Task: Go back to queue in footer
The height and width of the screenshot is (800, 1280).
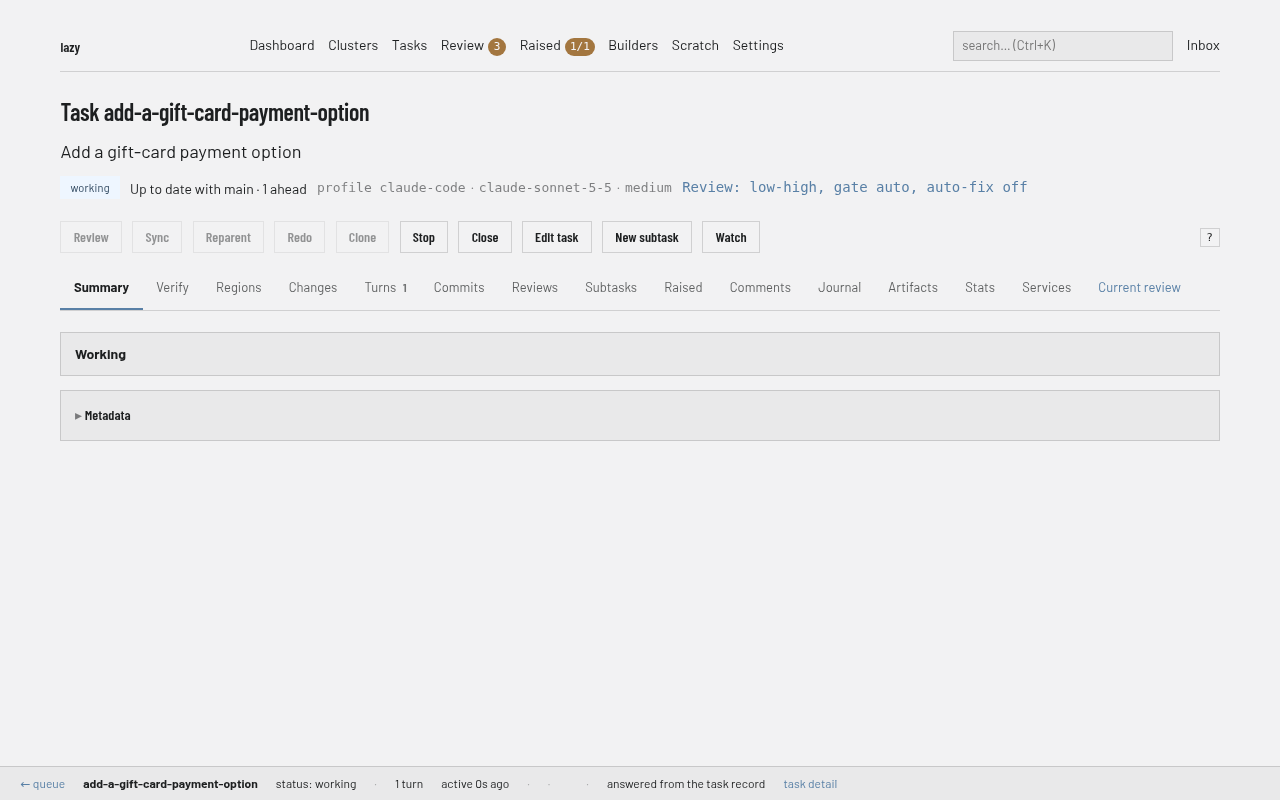Action: 43,784
